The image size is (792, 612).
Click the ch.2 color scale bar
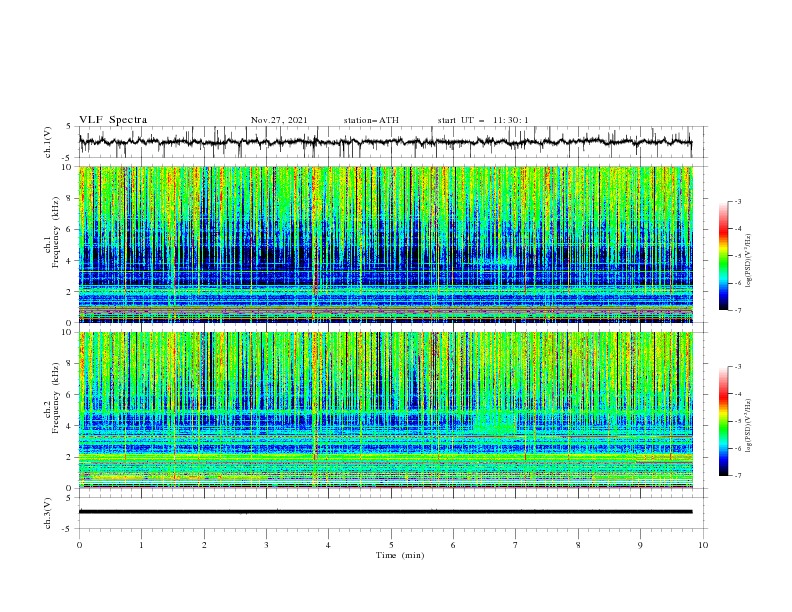coord(724,421)
